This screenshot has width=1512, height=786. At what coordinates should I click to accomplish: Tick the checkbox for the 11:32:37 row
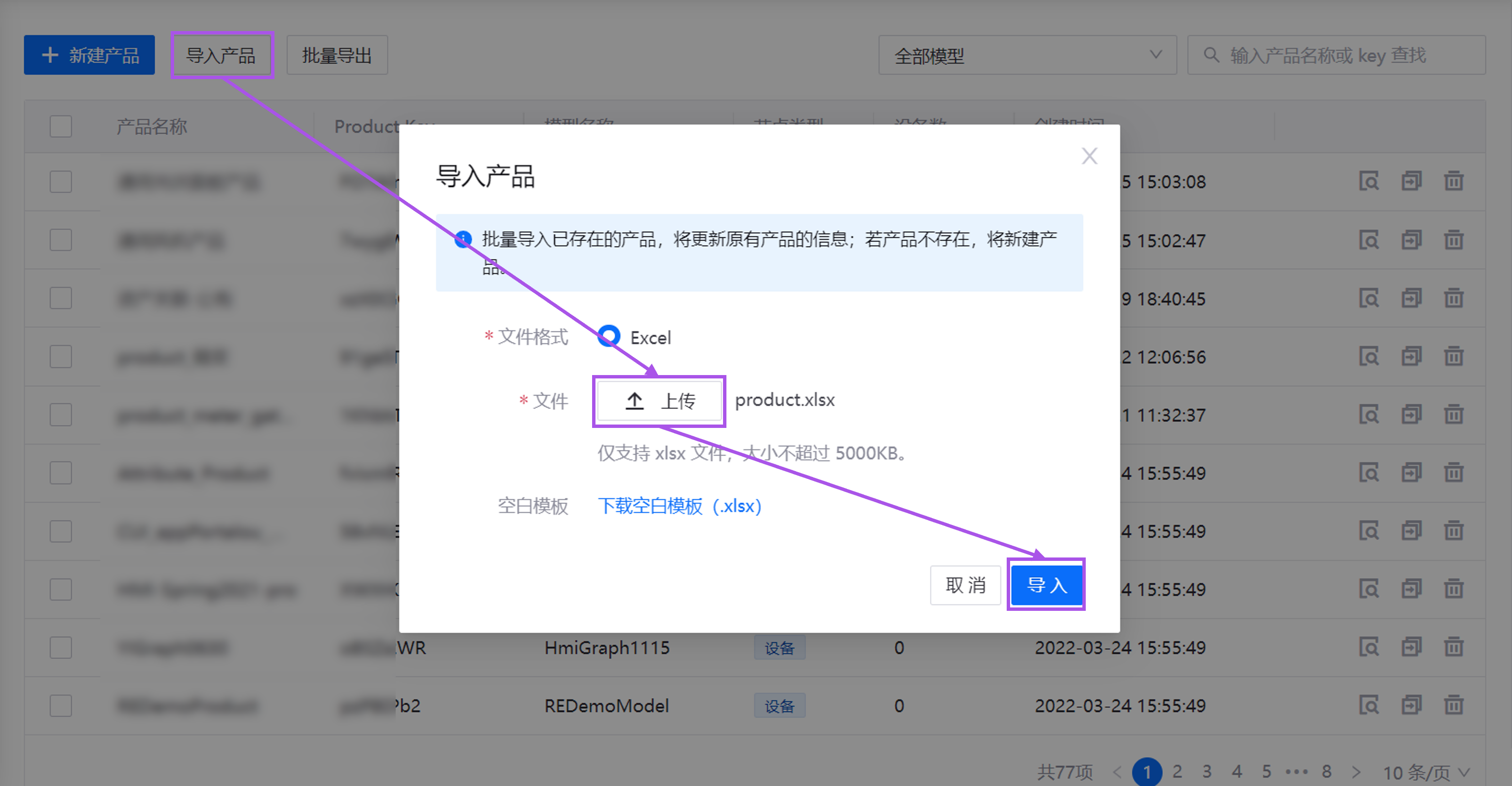[61, 415]
